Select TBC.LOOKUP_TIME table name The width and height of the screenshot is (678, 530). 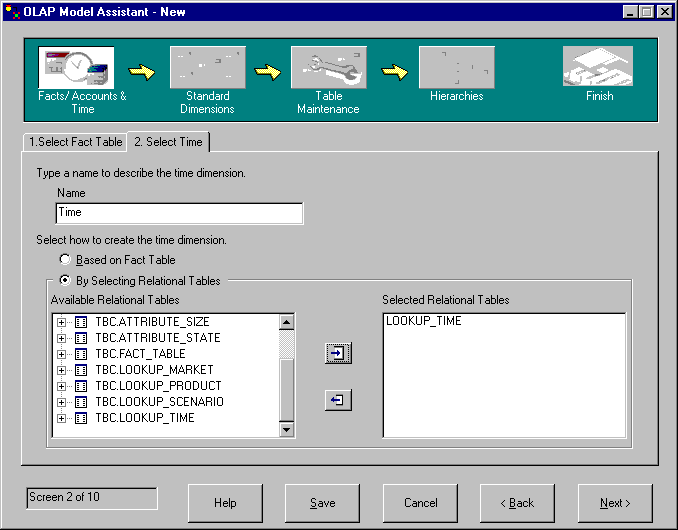pyautogui.click(x=145, y=418)
